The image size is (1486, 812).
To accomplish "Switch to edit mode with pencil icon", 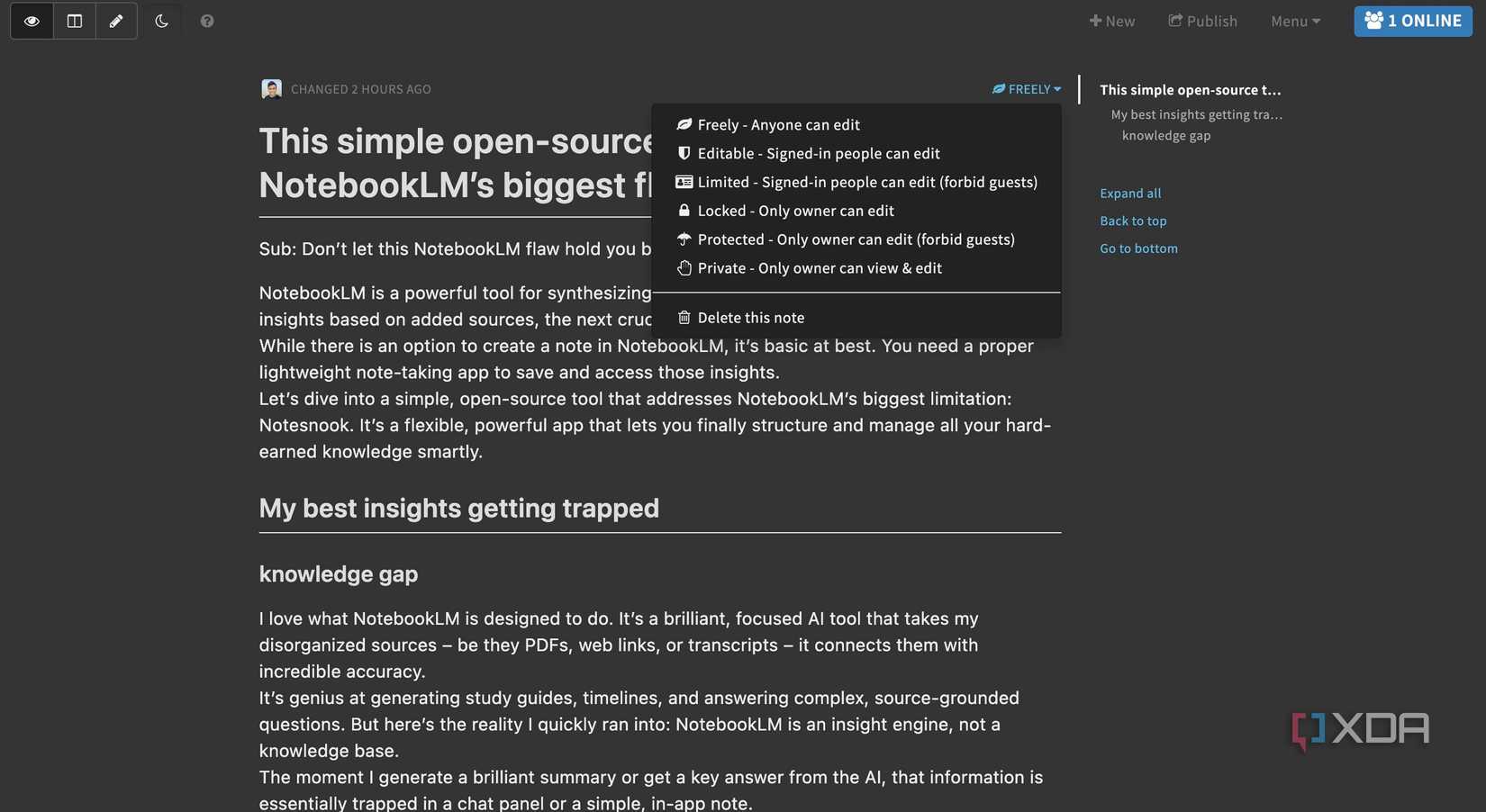I will pos(116,21).
